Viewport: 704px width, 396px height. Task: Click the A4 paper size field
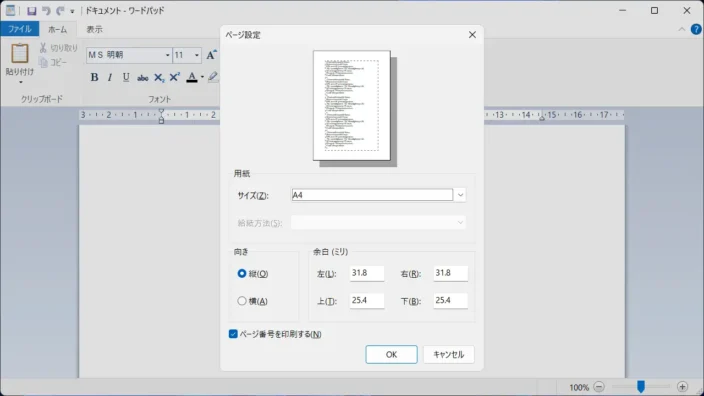372,195
